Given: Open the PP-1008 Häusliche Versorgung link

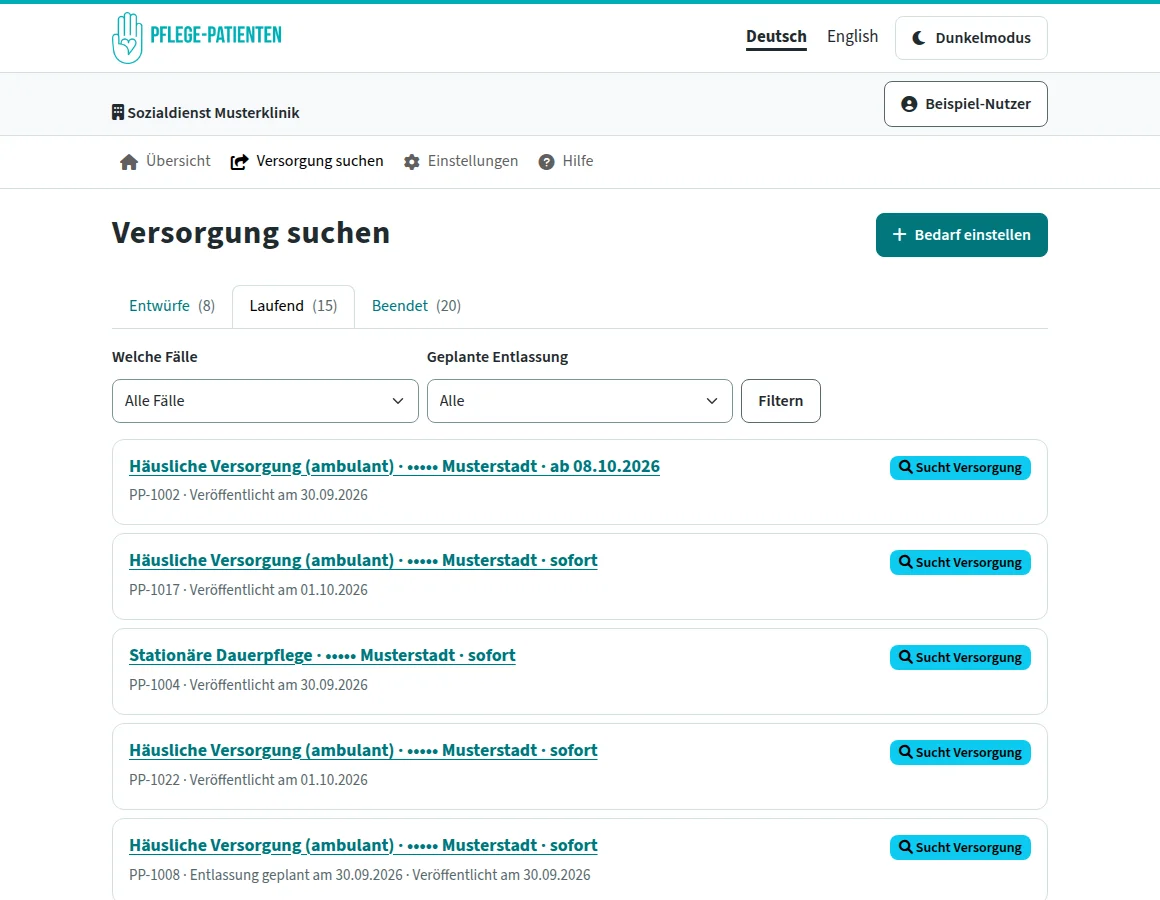Looking at the screenshot, I should 363,845.
